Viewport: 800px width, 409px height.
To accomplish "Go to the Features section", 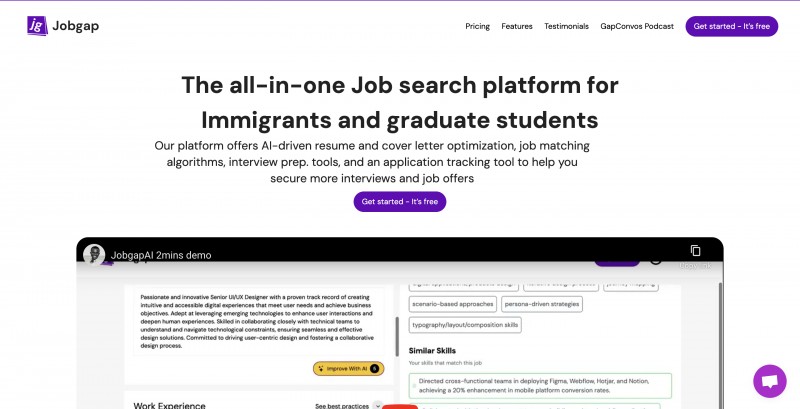I will point(517,26).
